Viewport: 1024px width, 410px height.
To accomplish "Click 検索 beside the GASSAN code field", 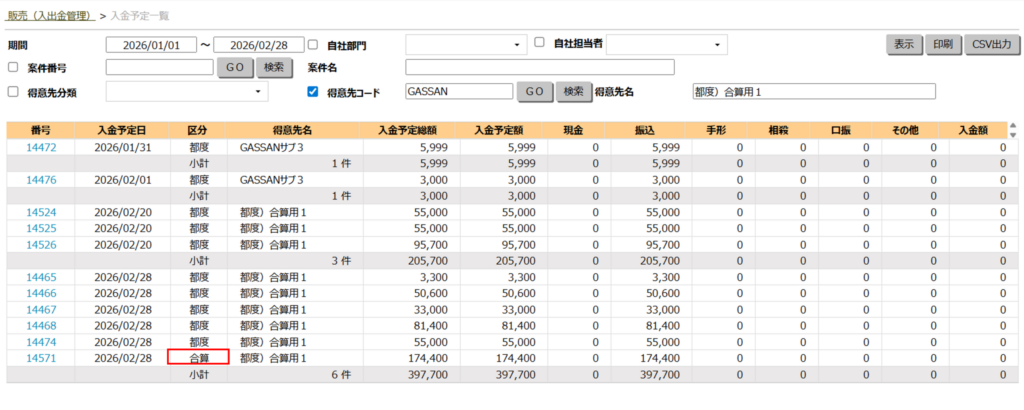I will [x=572, y=92].
